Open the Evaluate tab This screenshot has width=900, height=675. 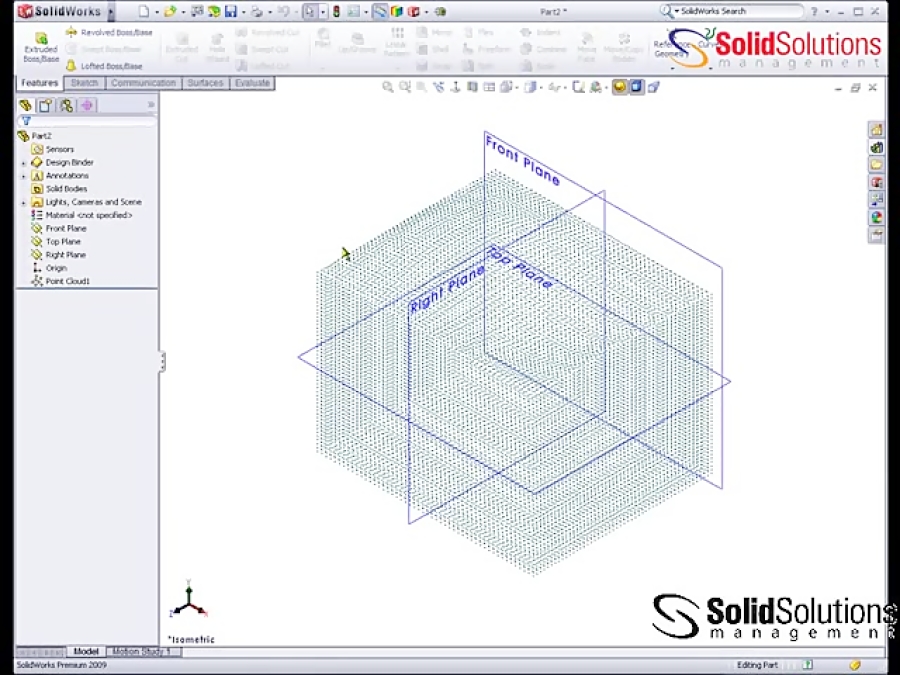coord(252,83)
